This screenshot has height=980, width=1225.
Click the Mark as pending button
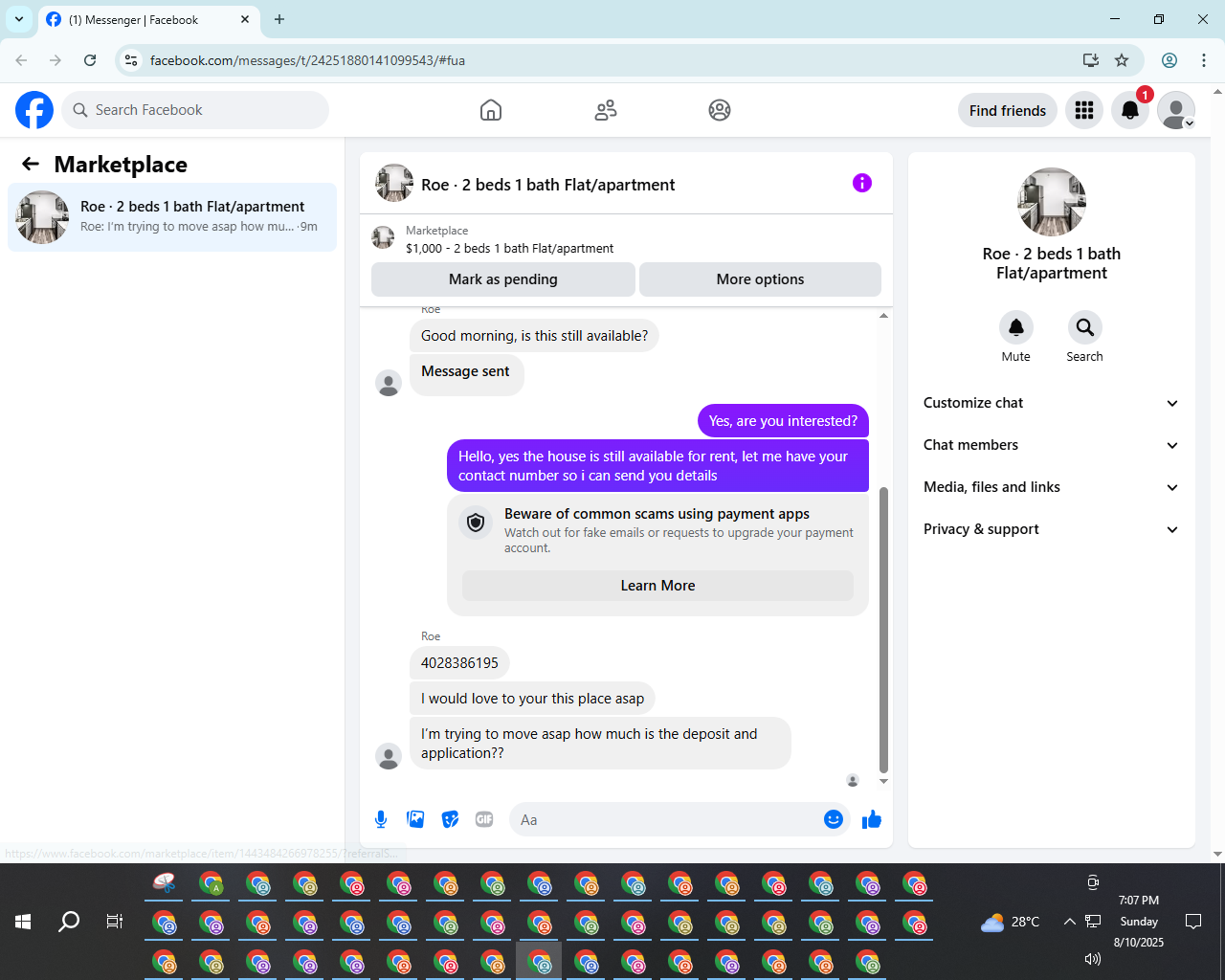pos(503,279)
